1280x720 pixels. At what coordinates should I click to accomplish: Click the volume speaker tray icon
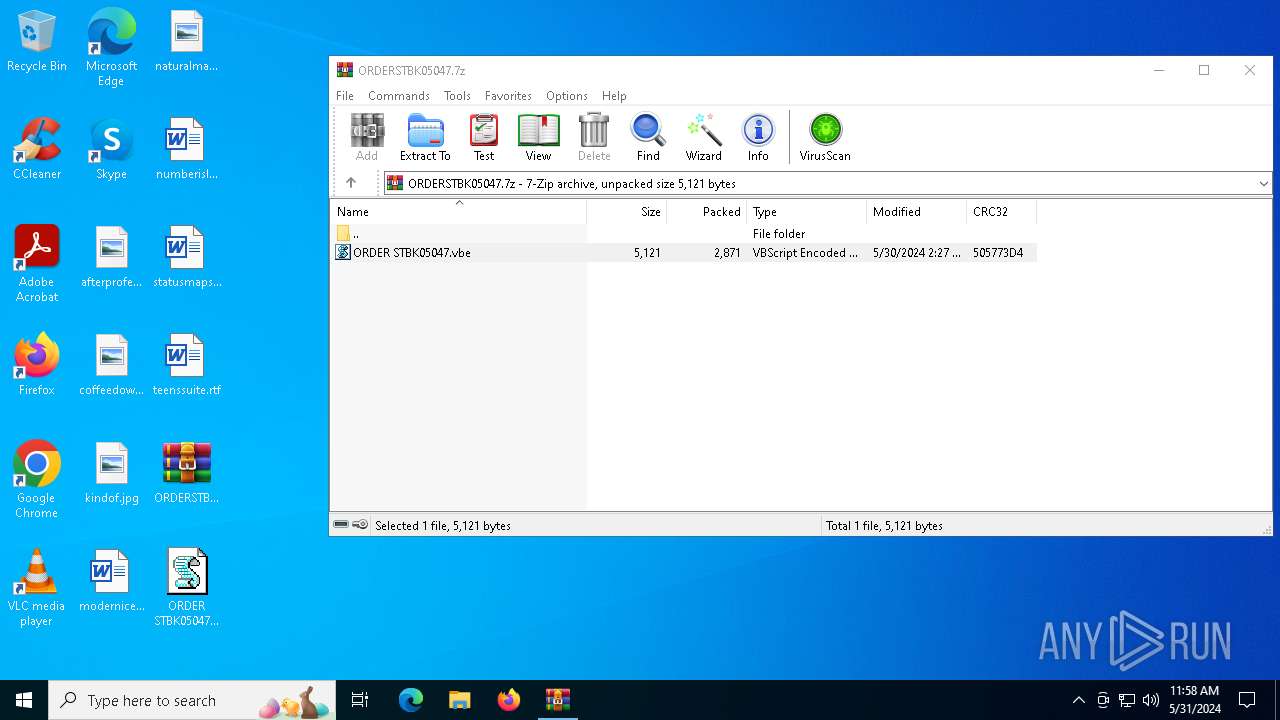point(1151,700)
